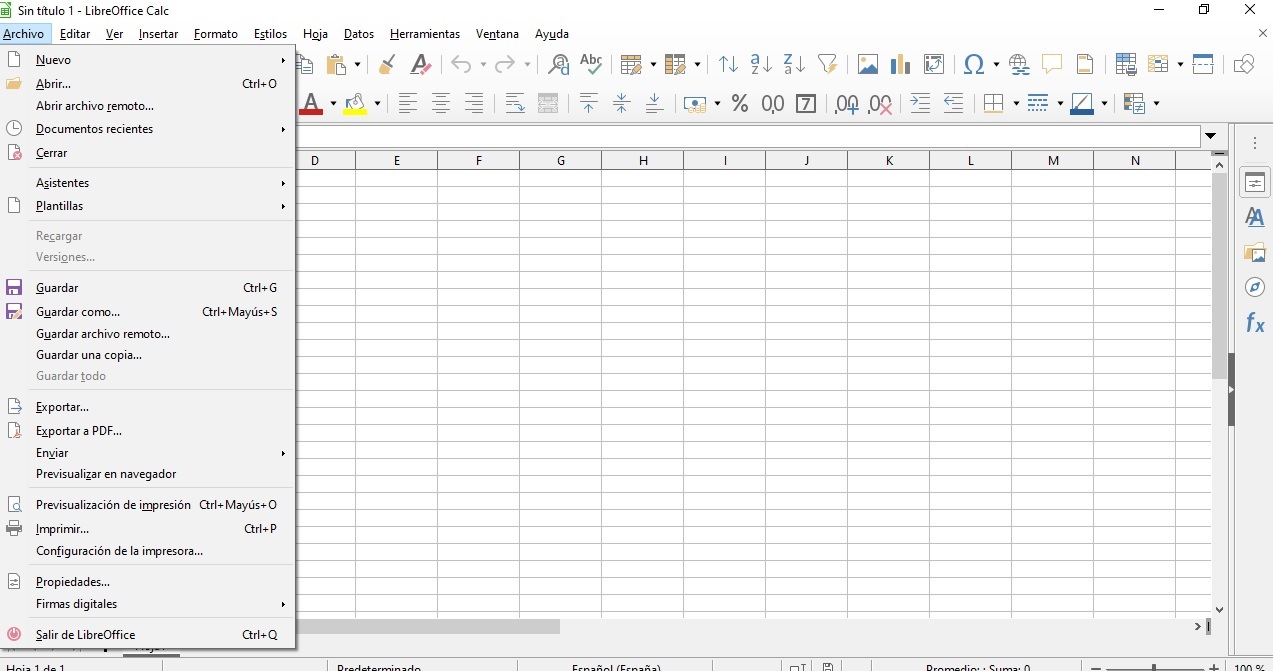Screen dimensions: 1273x671
Task: Open the font color dropdown arrow
Action: pyautogui.click(x=333, y=103)
